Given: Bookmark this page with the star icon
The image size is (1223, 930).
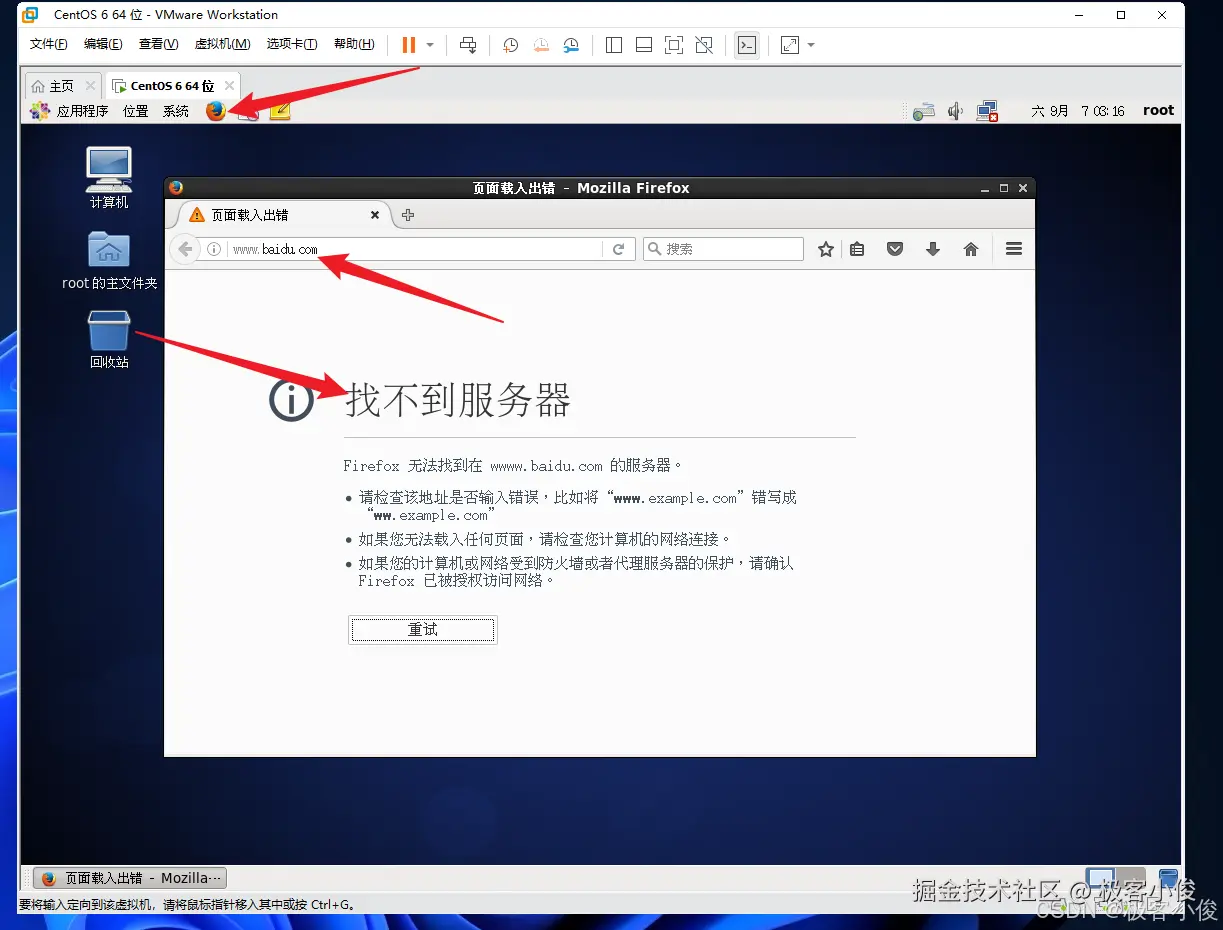Looking at the screenshot, I should pyautogui.click(x=826, y=249).
